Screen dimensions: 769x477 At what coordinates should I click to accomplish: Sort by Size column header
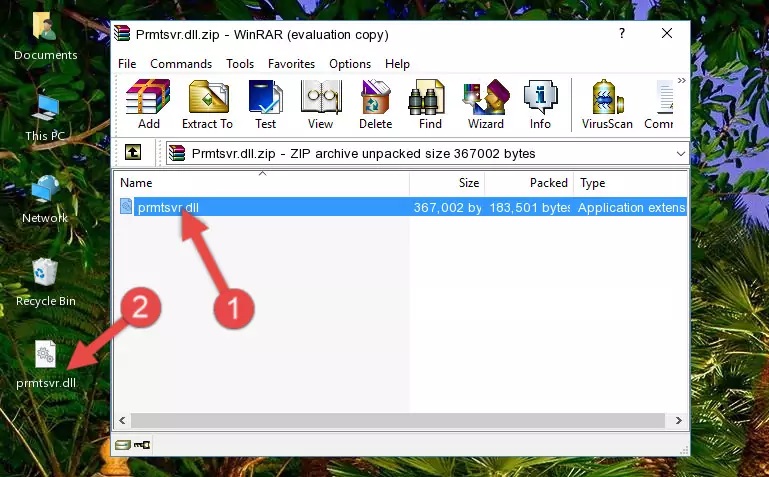(x=447, y=183)
